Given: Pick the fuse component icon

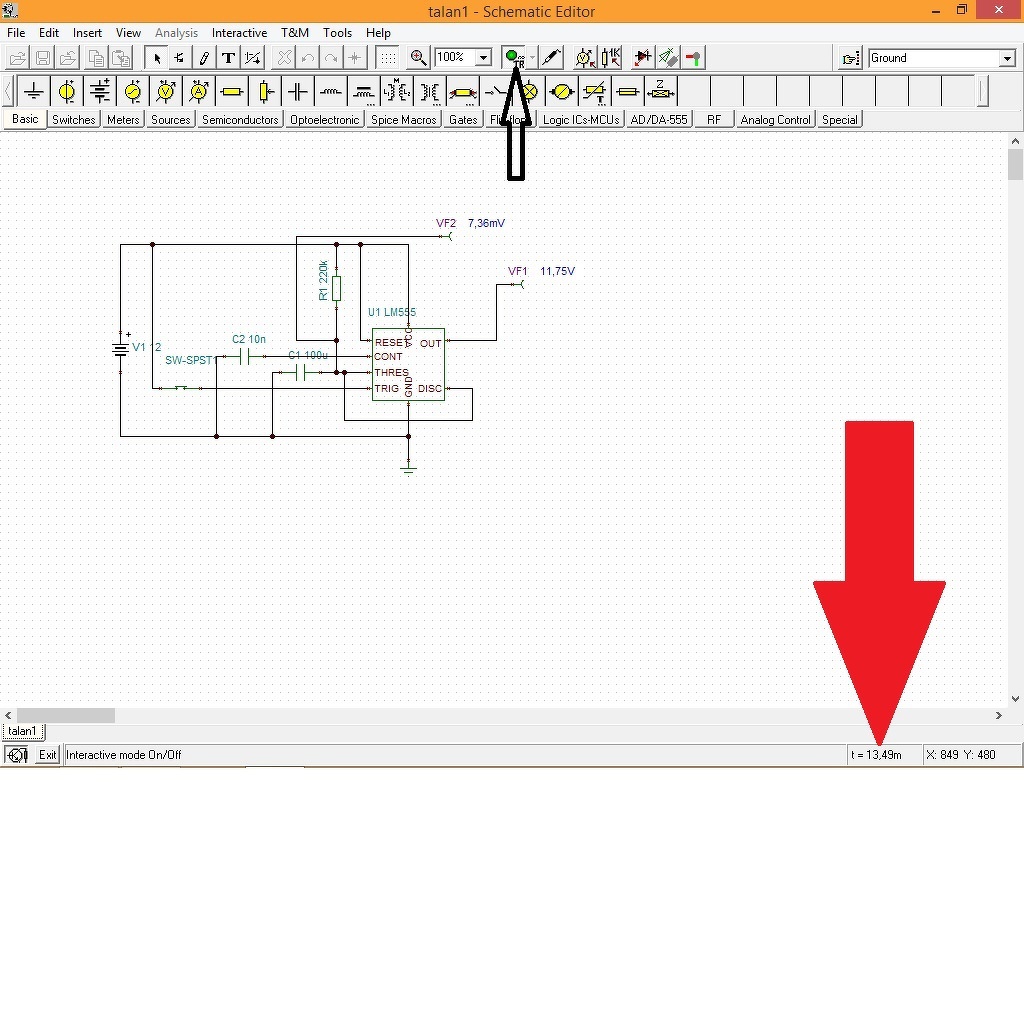Looking at the screenshot, I should pyautogui.click(x=628, y=91).
